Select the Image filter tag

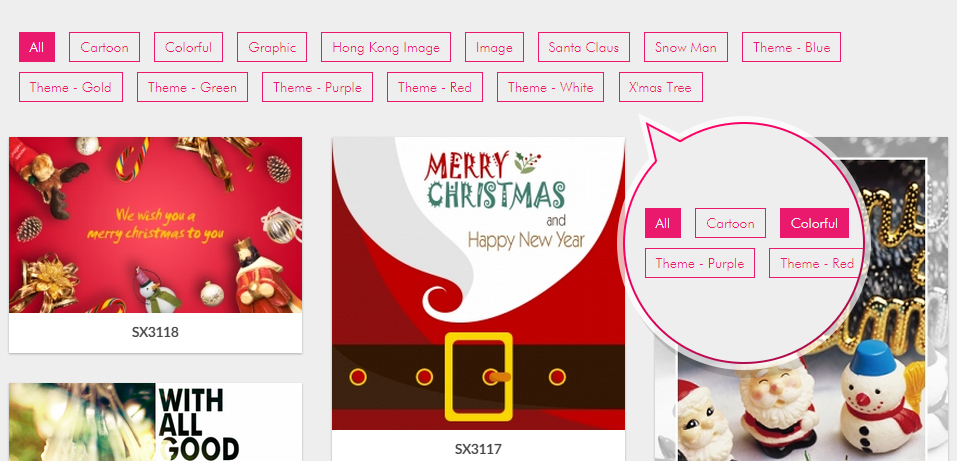tap(494, 47)
